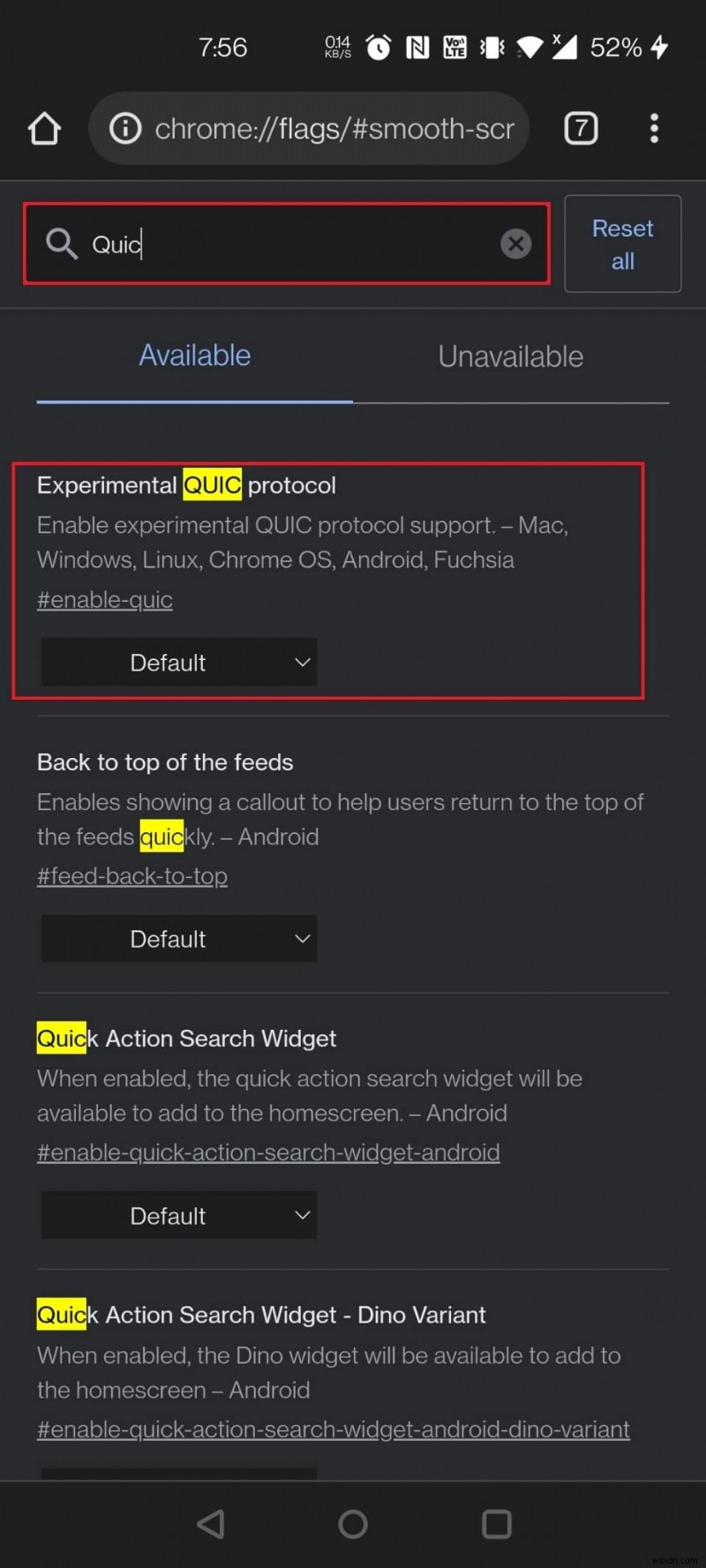706x1568 pixels.
Task: Select the Available tab
Action: tap(194, 355)
